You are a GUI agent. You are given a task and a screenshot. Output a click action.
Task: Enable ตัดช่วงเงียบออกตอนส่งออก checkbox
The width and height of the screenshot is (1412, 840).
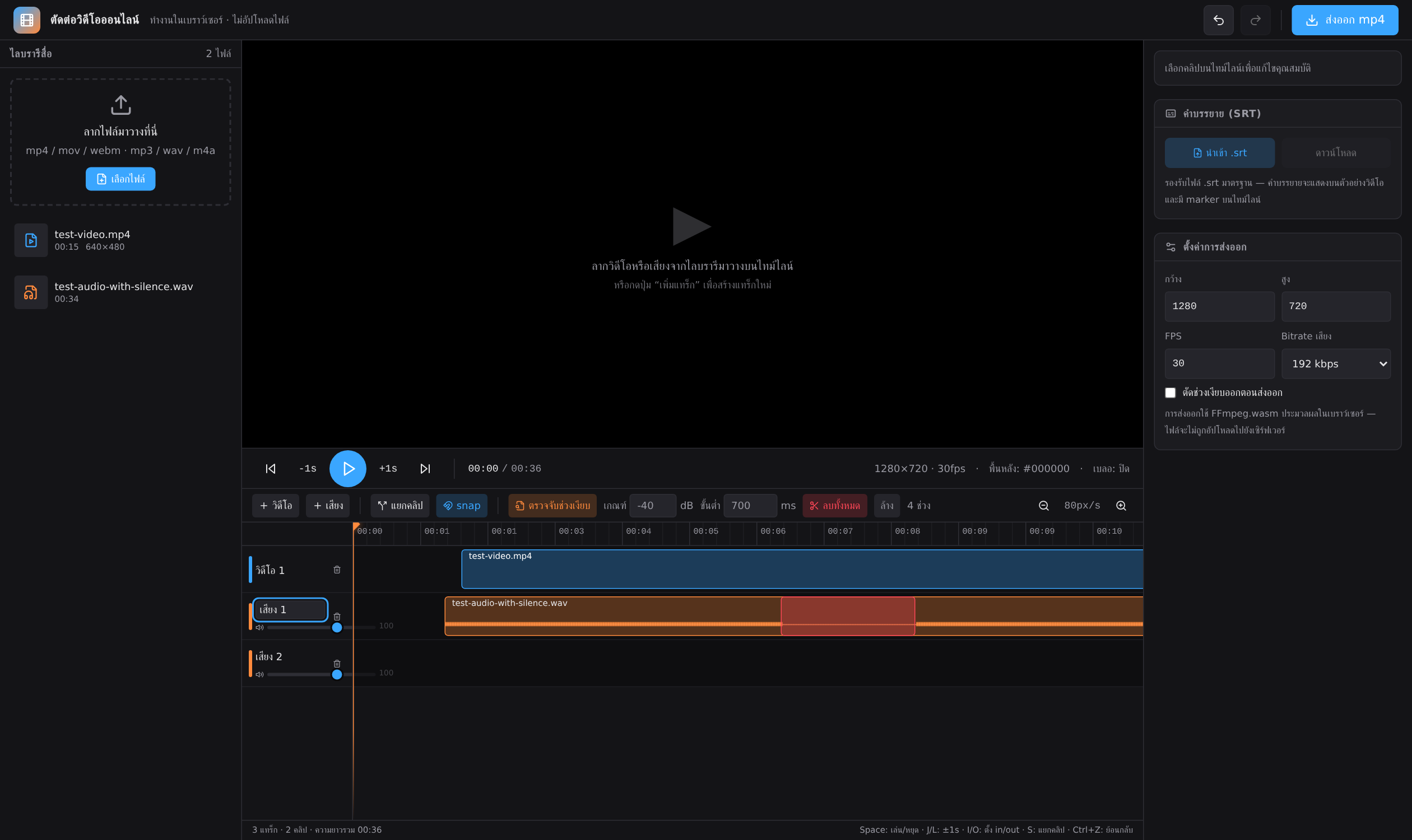[x=1170, y=393]
